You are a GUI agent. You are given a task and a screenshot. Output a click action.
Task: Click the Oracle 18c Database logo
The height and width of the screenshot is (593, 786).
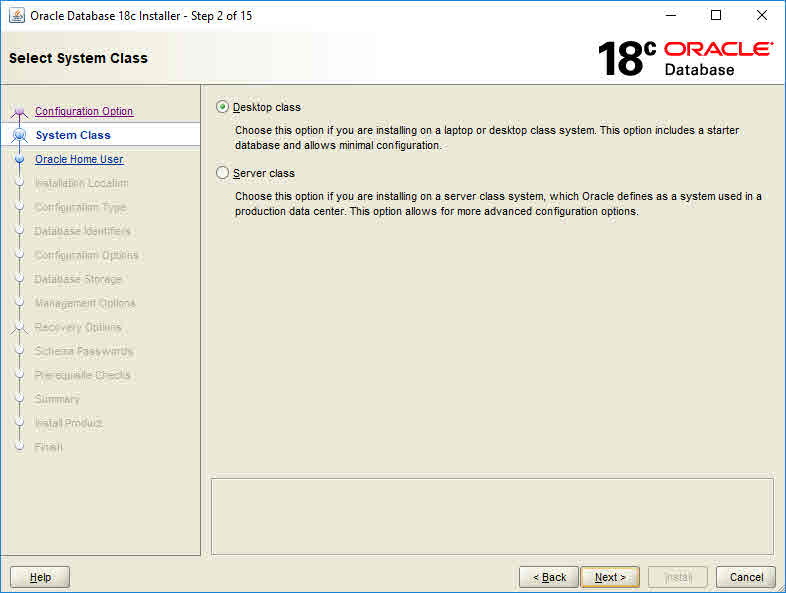point(685,59)
